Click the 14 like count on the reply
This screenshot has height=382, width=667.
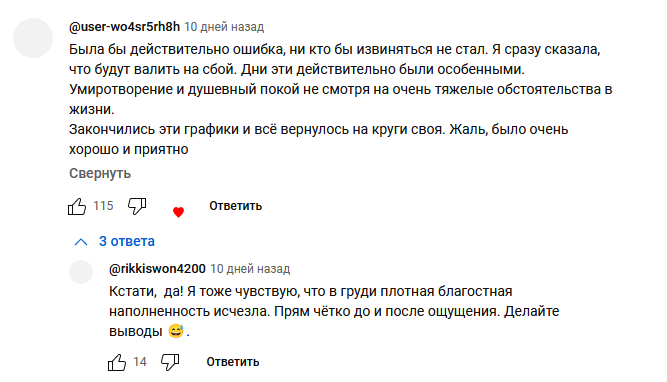click(140, 362)
